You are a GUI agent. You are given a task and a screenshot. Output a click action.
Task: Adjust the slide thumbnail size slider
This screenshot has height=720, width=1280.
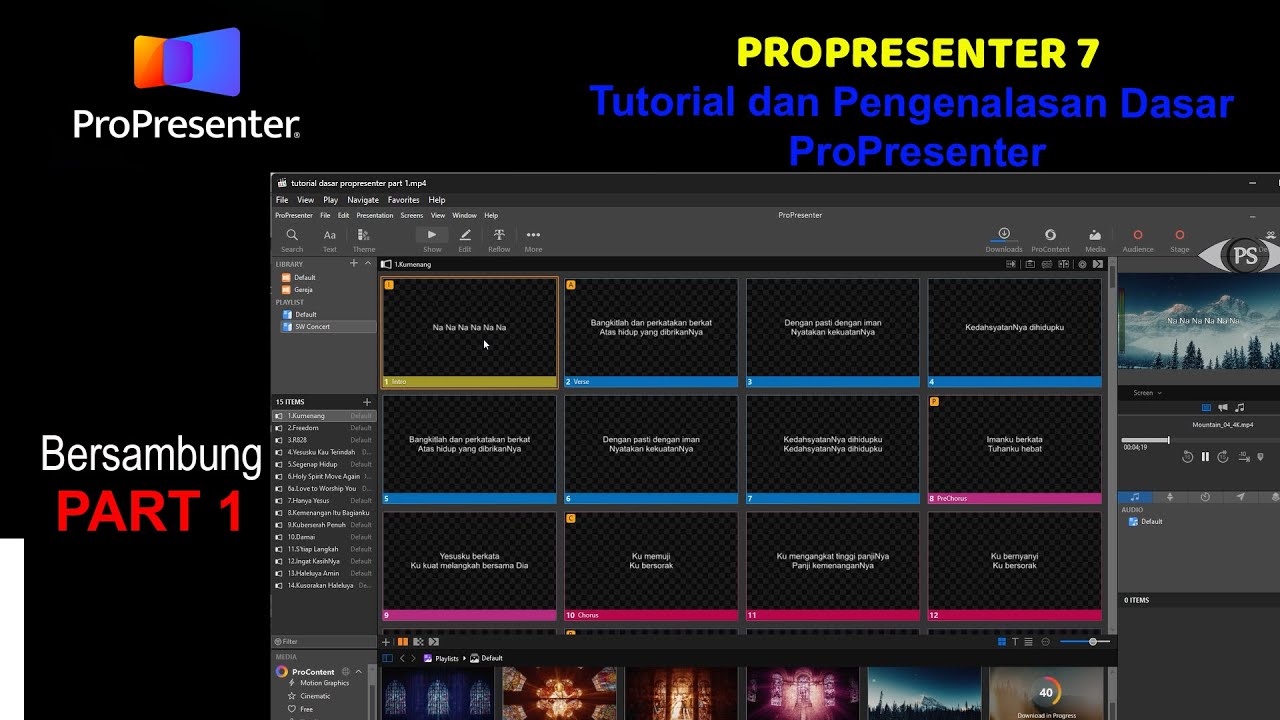1084,642
